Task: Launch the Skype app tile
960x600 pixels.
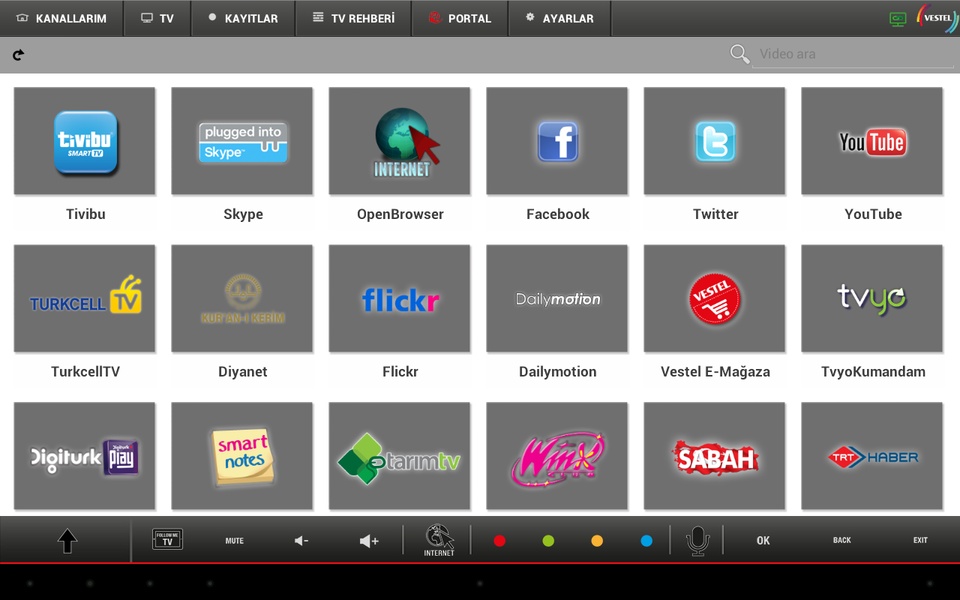Action: (242, 141)
